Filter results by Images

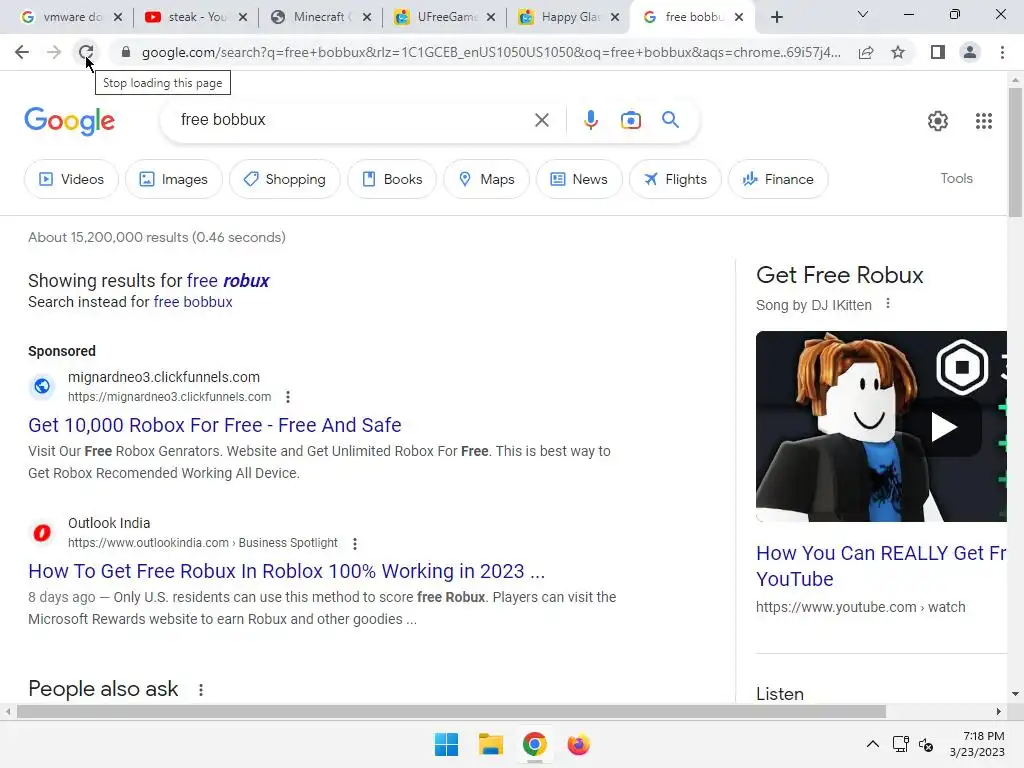click(x=174, y=179)
